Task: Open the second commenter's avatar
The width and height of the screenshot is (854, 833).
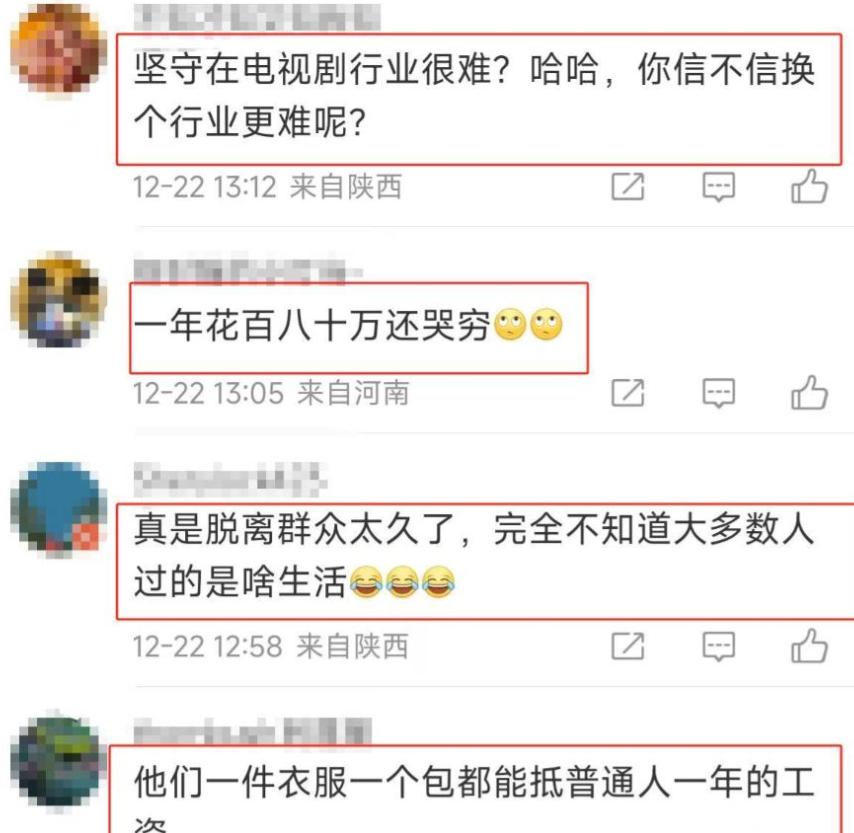Action: 58,300
